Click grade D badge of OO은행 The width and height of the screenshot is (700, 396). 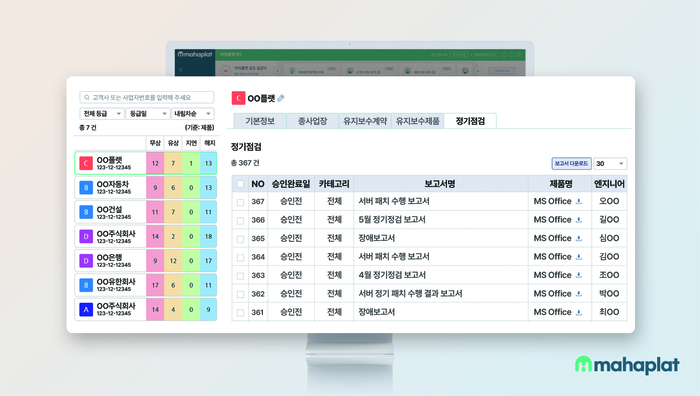point(86,261)
